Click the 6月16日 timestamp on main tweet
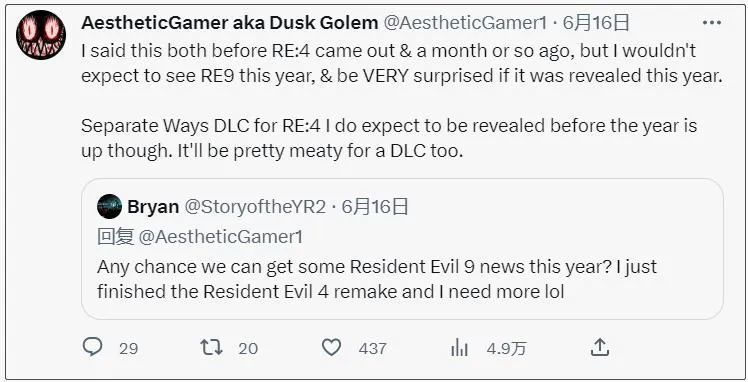The image size is (748, 382). [596, 22]
